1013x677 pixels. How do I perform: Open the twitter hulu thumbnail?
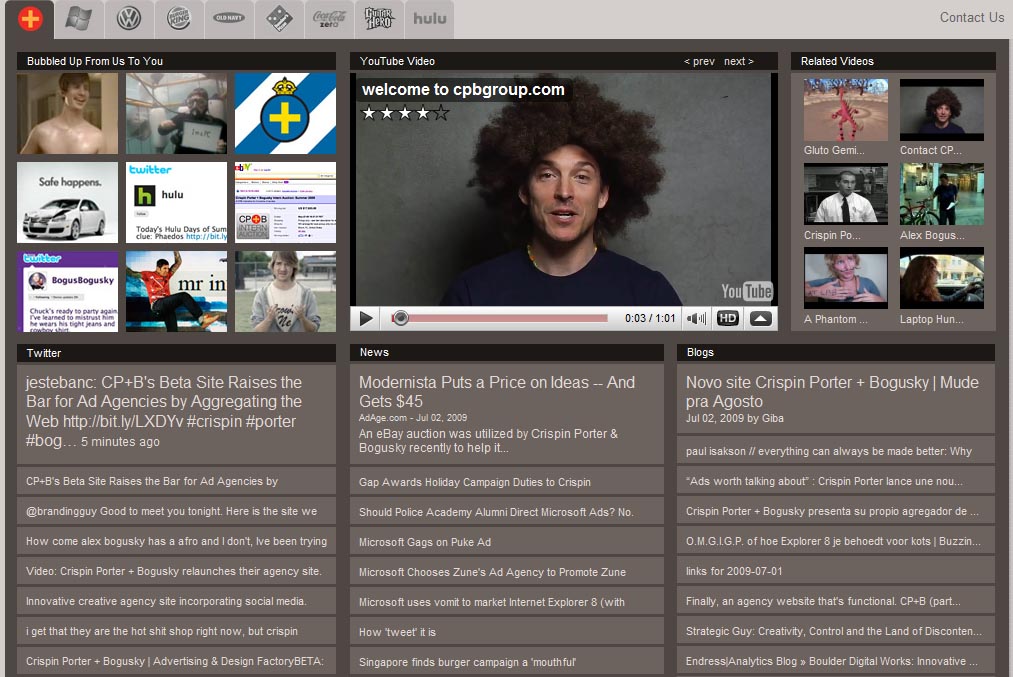click(x=176, y=202)
